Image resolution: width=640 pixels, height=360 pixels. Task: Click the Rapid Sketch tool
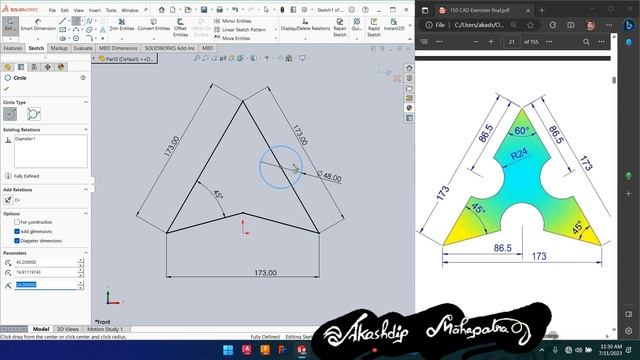point(373,27)
